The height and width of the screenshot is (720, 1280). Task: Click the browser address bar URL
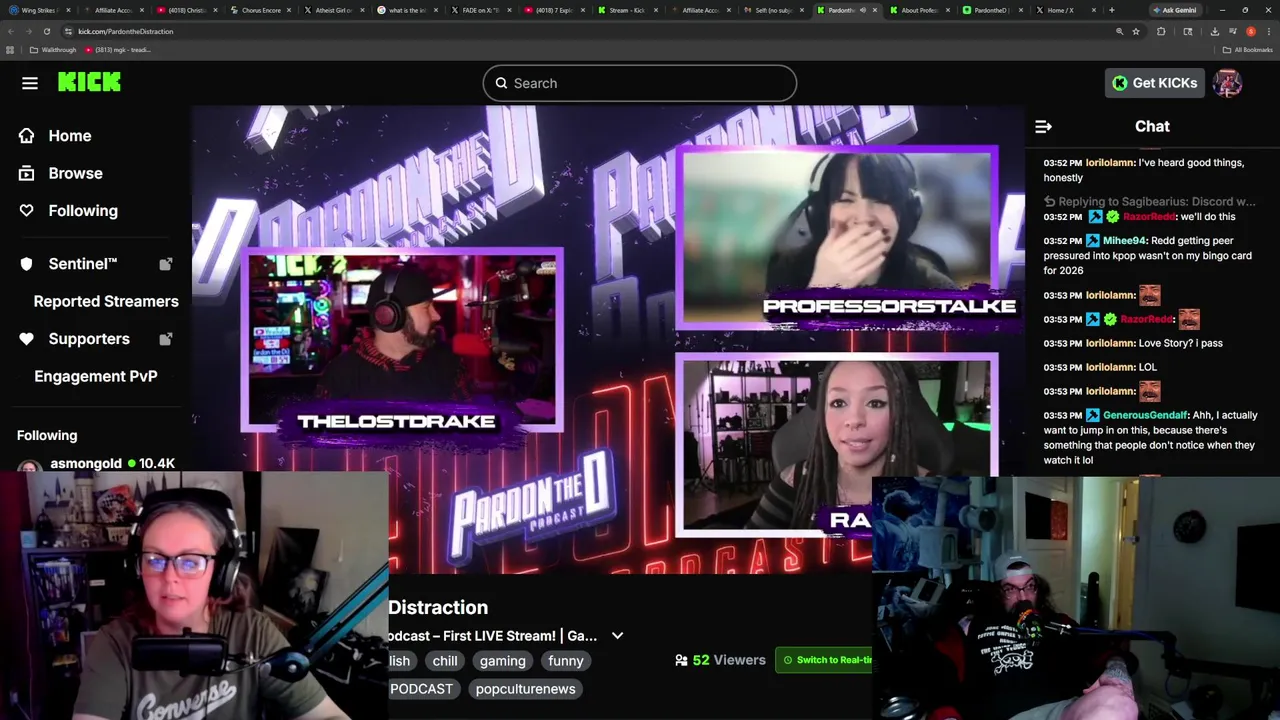click(x=126, y=31)
